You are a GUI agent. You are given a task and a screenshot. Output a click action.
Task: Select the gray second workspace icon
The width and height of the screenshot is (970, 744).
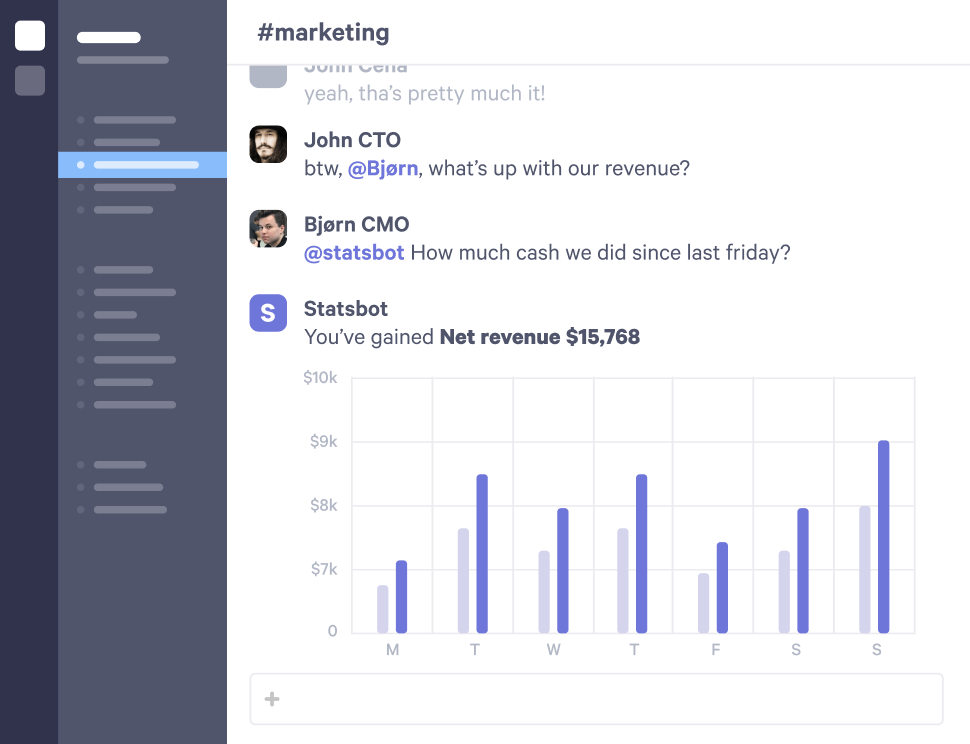coord(30,81)
